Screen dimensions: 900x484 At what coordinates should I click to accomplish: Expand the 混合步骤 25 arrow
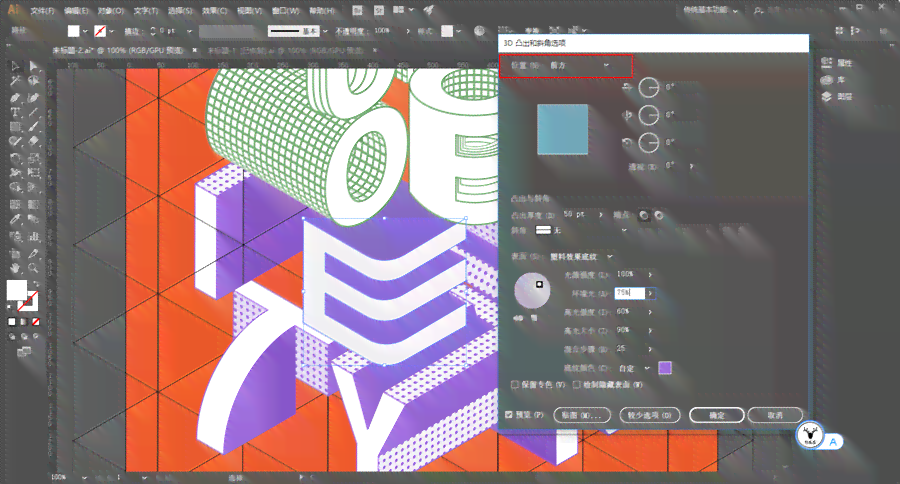tap(650, 349)
